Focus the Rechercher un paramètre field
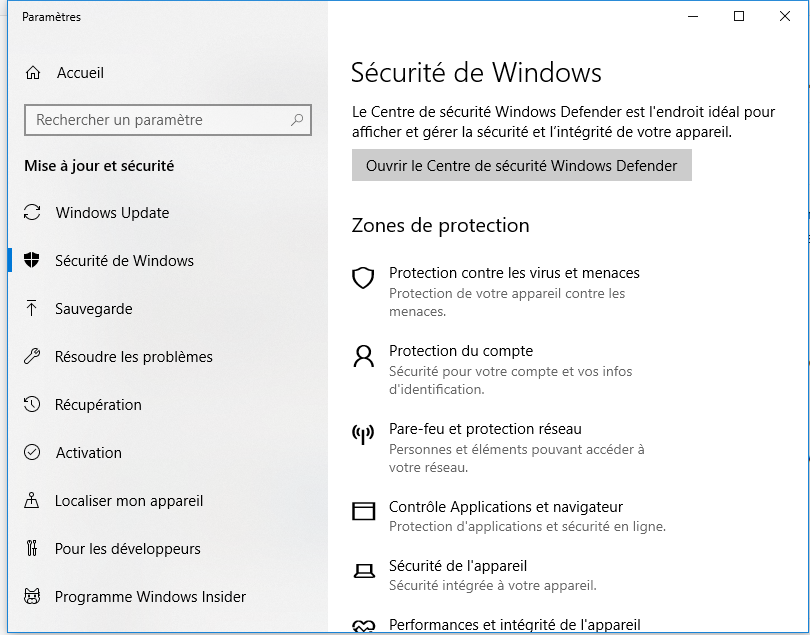The height and width of the screenshot is (635, 810). tap(168, 120)
